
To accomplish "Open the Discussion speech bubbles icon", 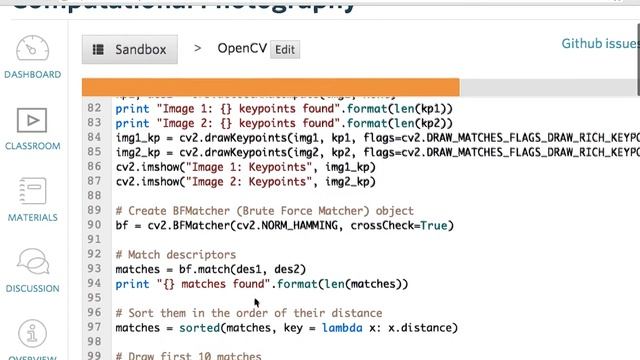I will 33,262.
